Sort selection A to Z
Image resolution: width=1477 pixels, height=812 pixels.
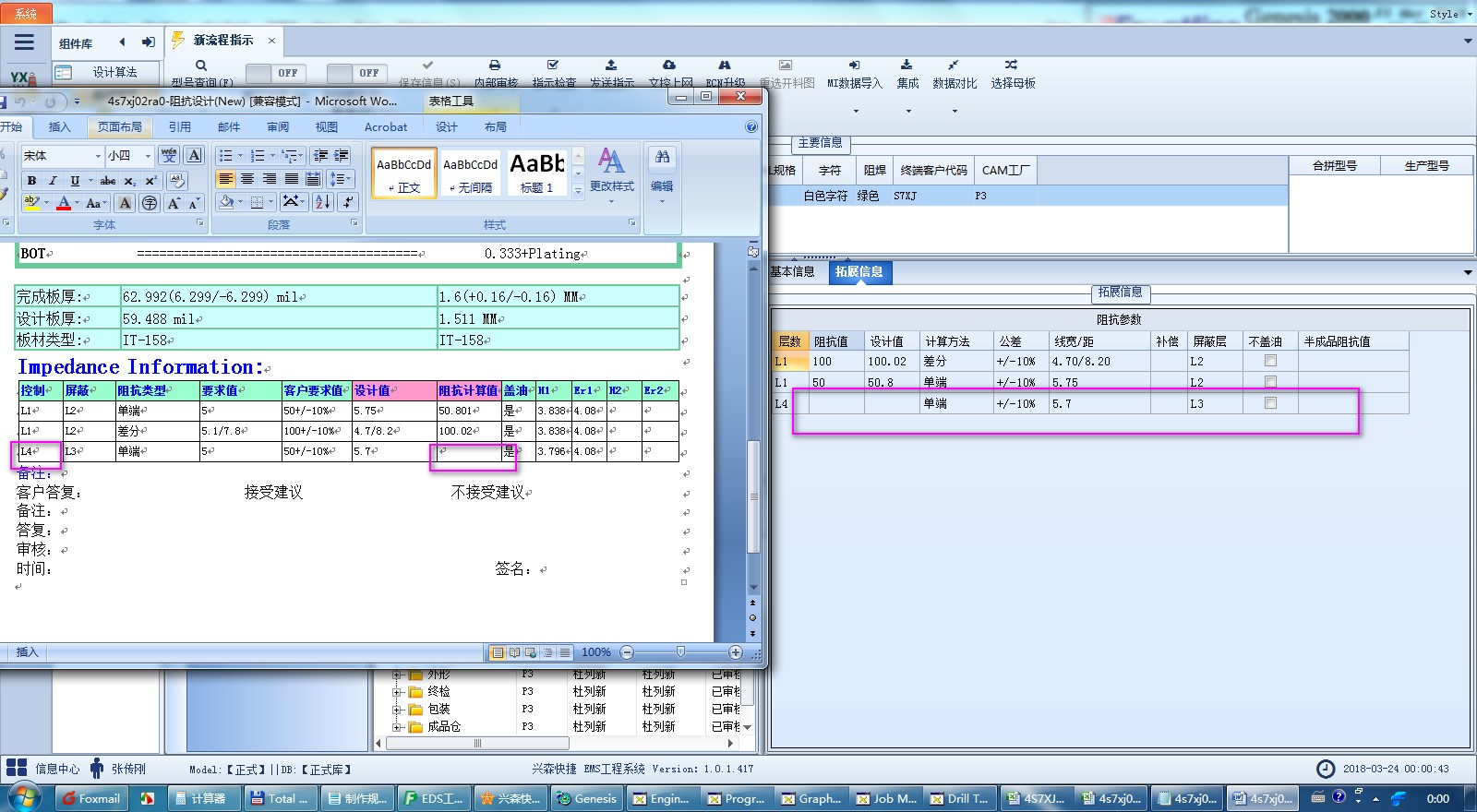(x=323, y=202)
